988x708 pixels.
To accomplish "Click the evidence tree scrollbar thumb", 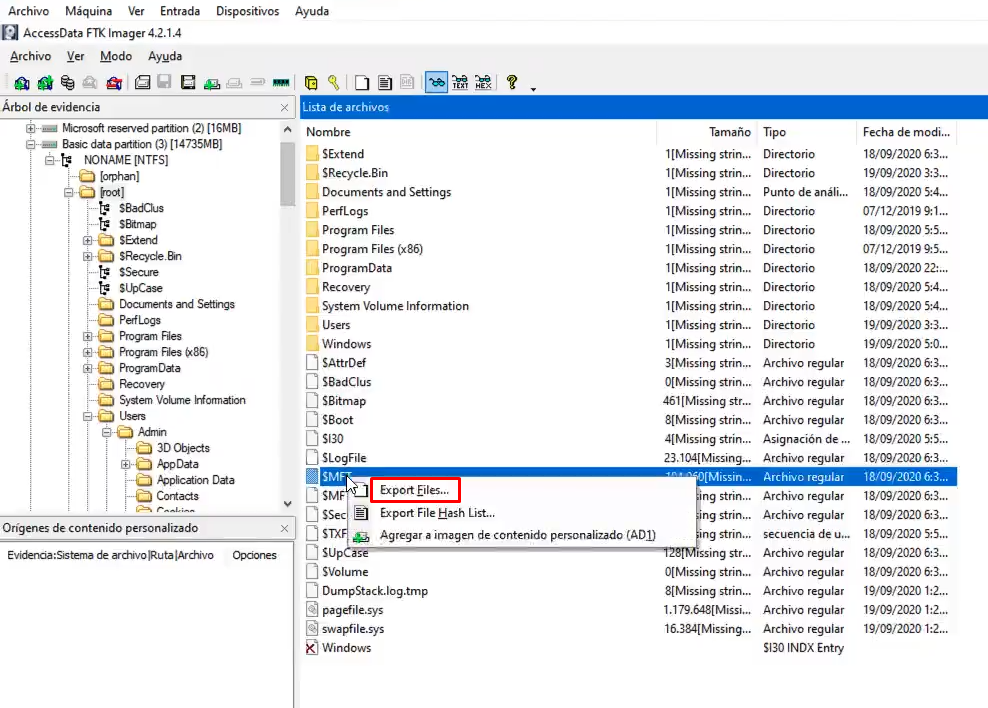I will (x=287, y=174).
